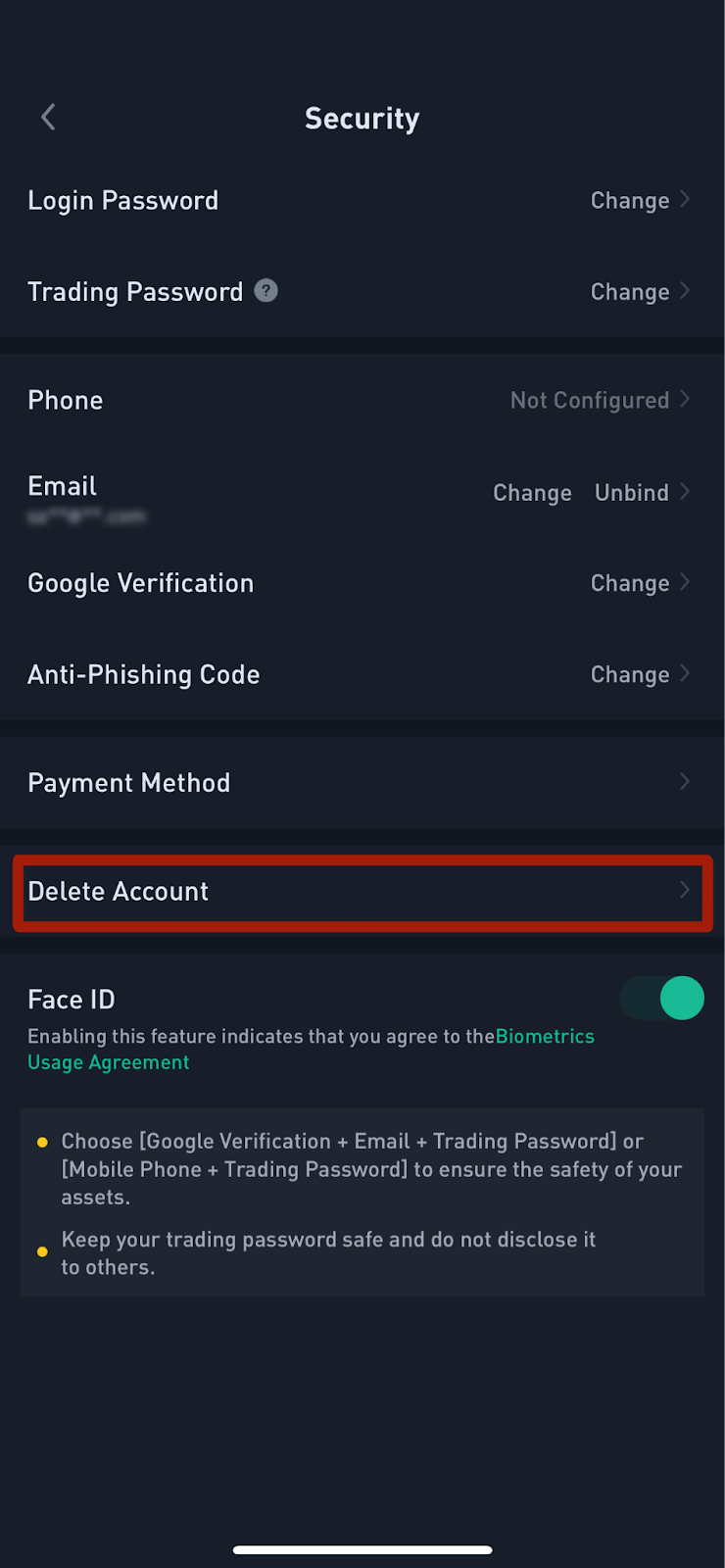Viewport: 725px width, 1568px height.
Task: Go back using the left arrow icon
Action: pyautogui.click(x=48, y=118)
